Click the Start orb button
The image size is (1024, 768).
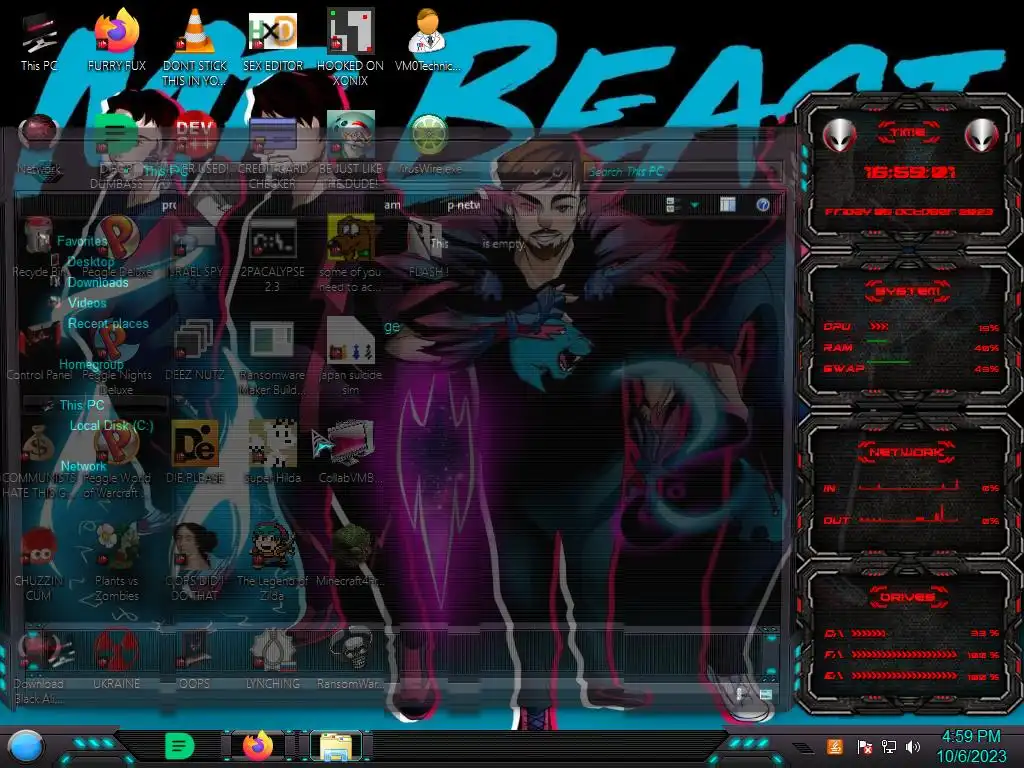click(x=26, y=747)
